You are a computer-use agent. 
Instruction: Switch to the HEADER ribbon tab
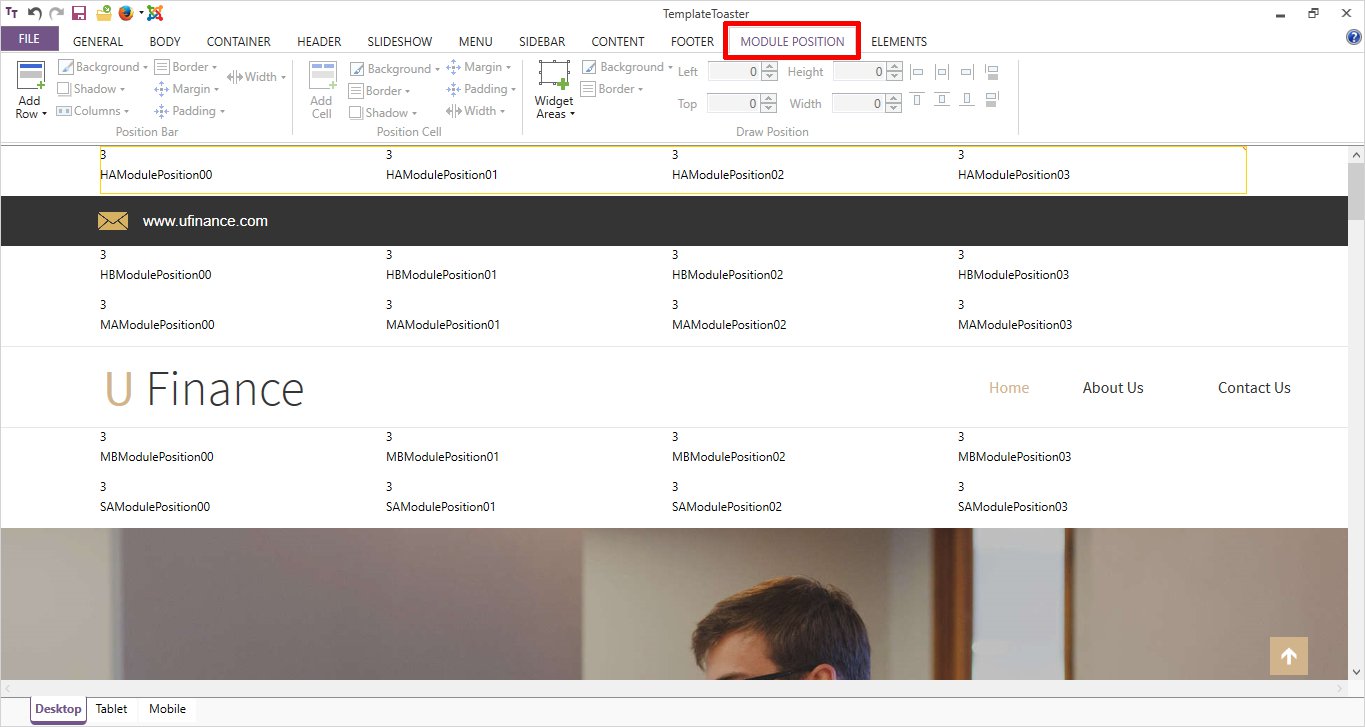pos(319,42)
